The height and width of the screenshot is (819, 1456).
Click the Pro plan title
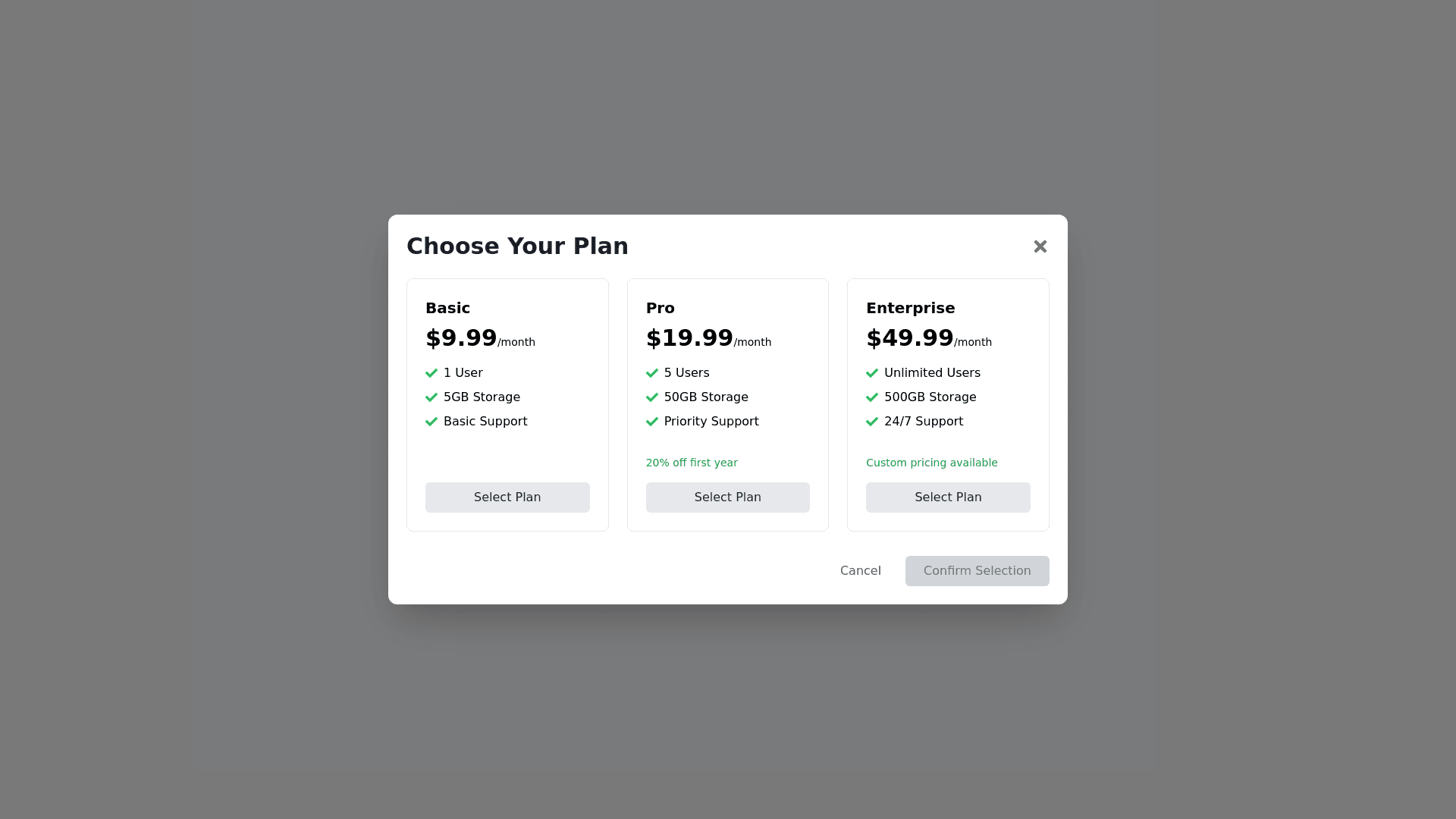tap(660, 308)
